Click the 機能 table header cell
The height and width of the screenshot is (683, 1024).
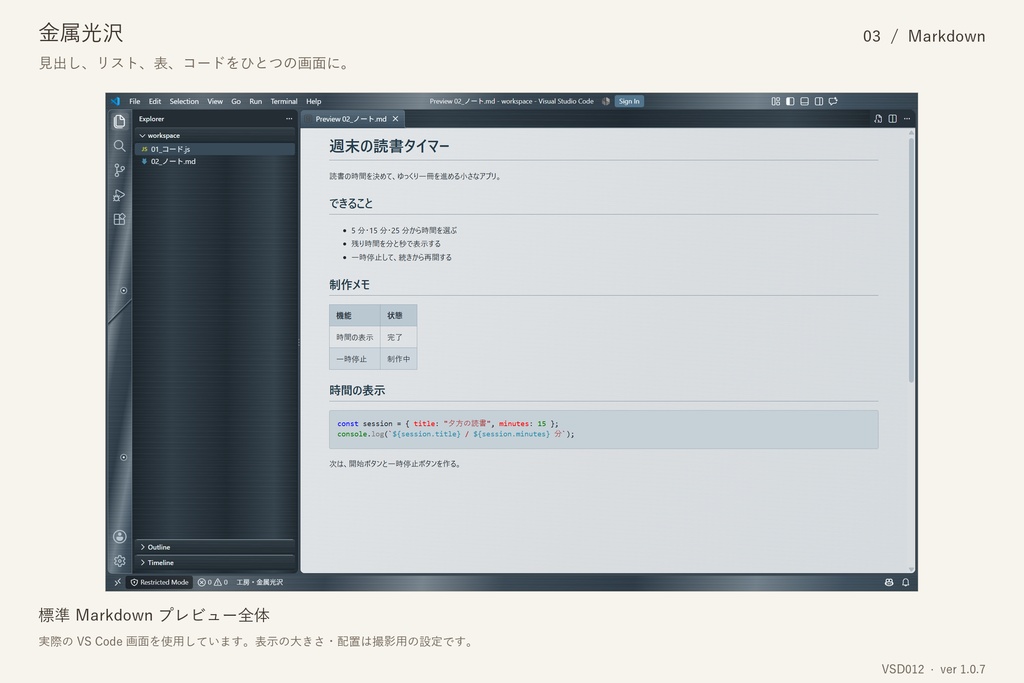click(x=355, y=315)
